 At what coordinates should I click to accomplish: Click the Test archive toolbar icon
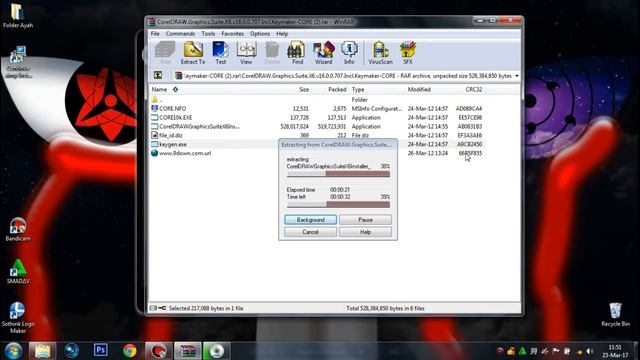pos(220,53)
